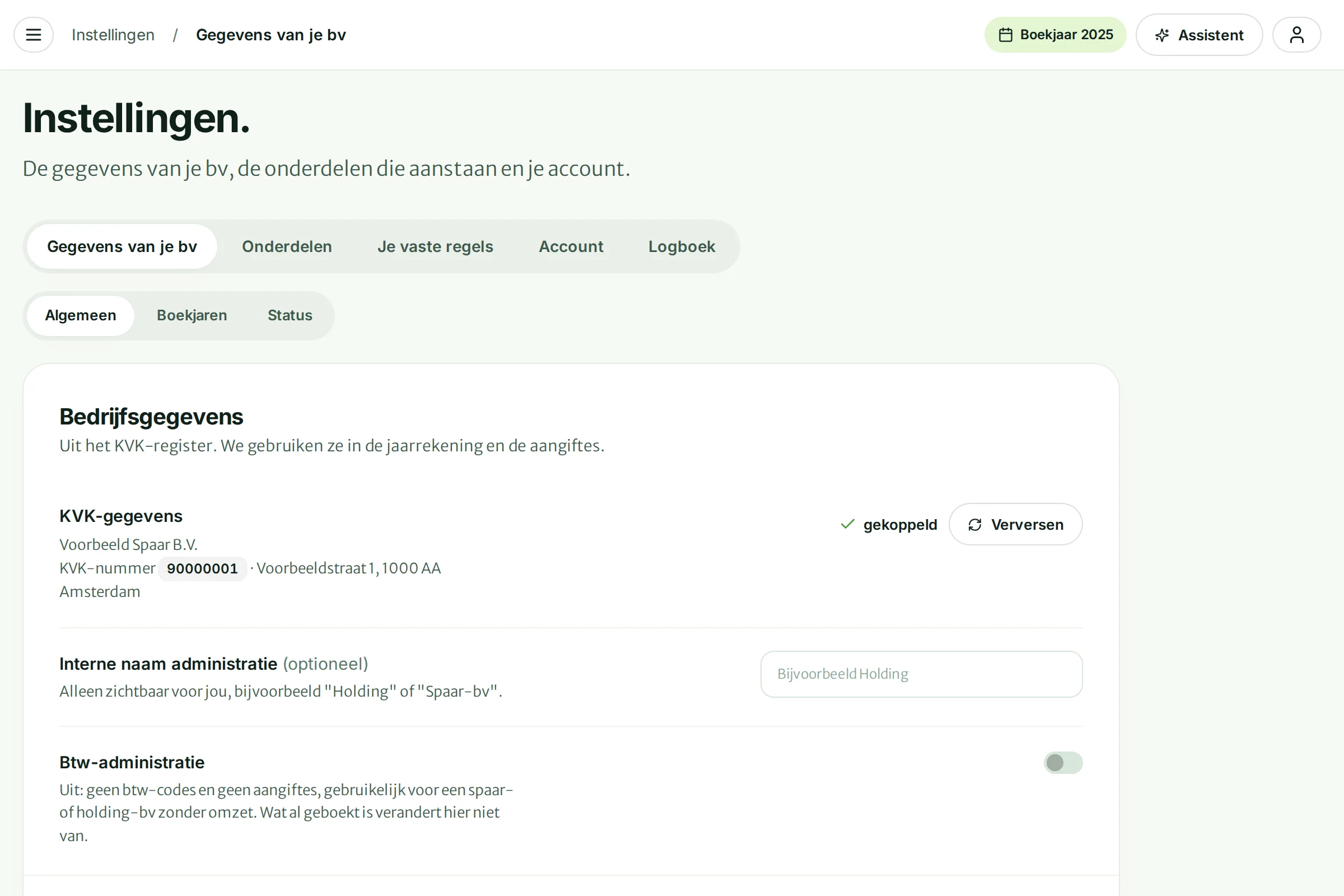Image resolution: width=1344 pixels, height=896 pixels.
Task: Click the Gegevens van je bv breadcrumb
Action: tap(271, 35)
